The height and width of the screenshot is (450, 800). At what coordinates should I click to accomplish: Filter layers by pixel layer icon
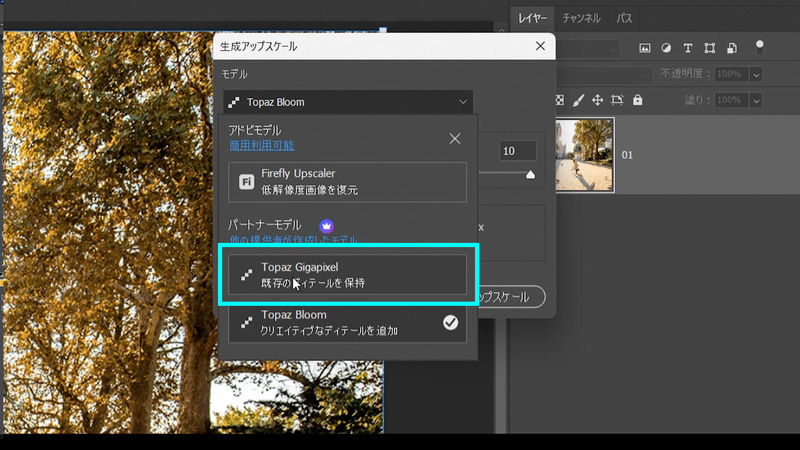(x=644, y=48)
